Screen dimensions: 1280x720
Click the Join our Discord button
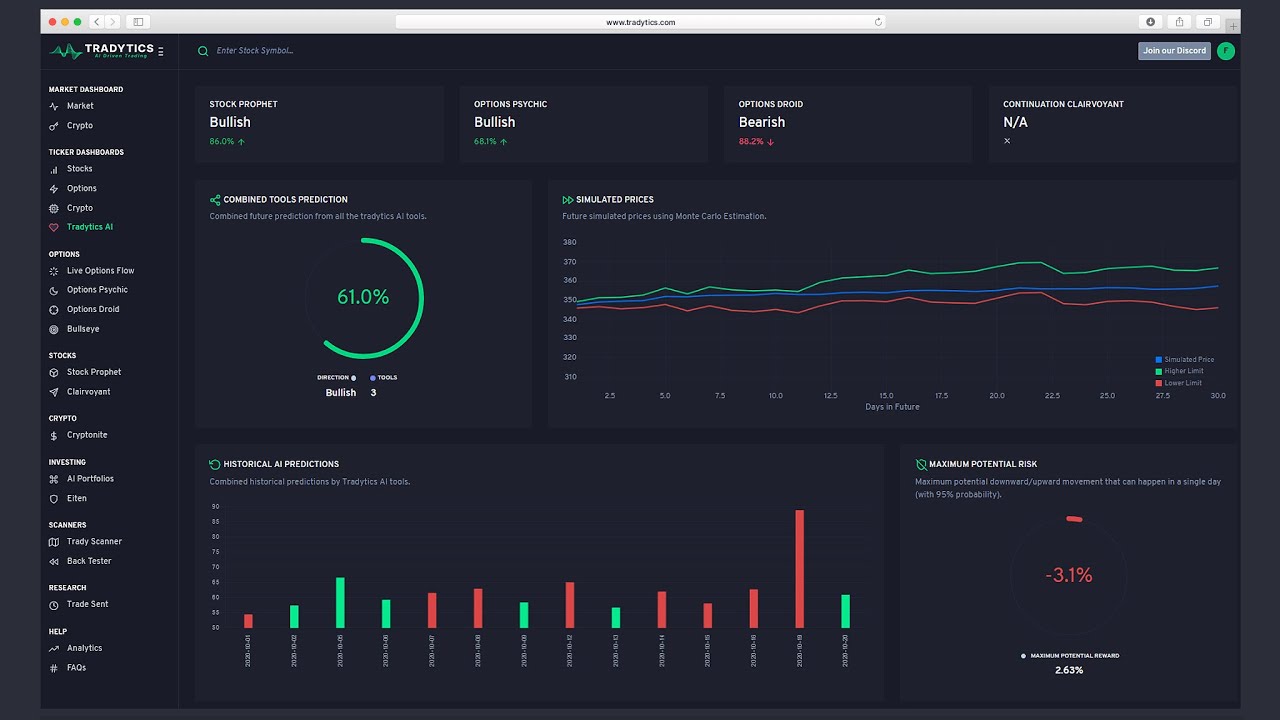click(x=1174, y=51)
